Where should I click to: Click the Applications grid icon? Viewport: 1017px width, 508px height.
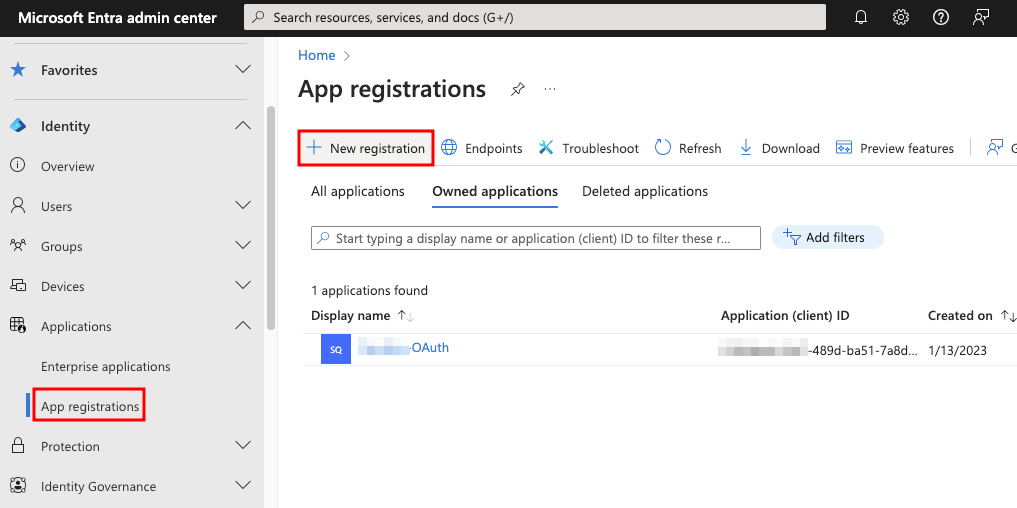coord(18,326)
